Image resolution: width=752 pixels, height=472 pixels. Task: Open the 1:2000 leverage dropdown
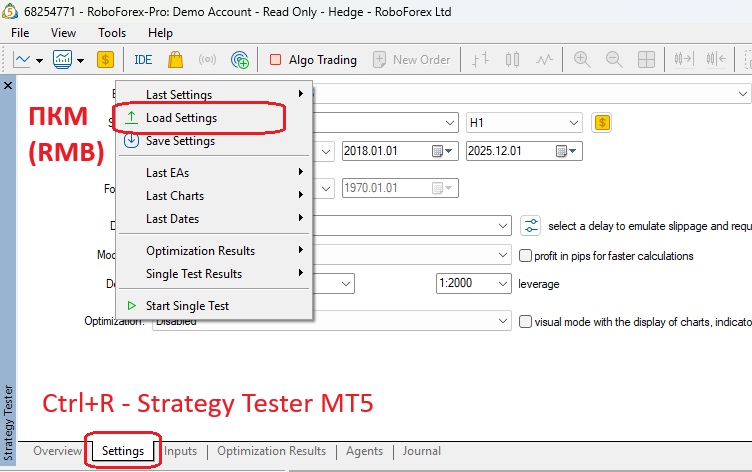pyautogui.click(x=473, y=283)
